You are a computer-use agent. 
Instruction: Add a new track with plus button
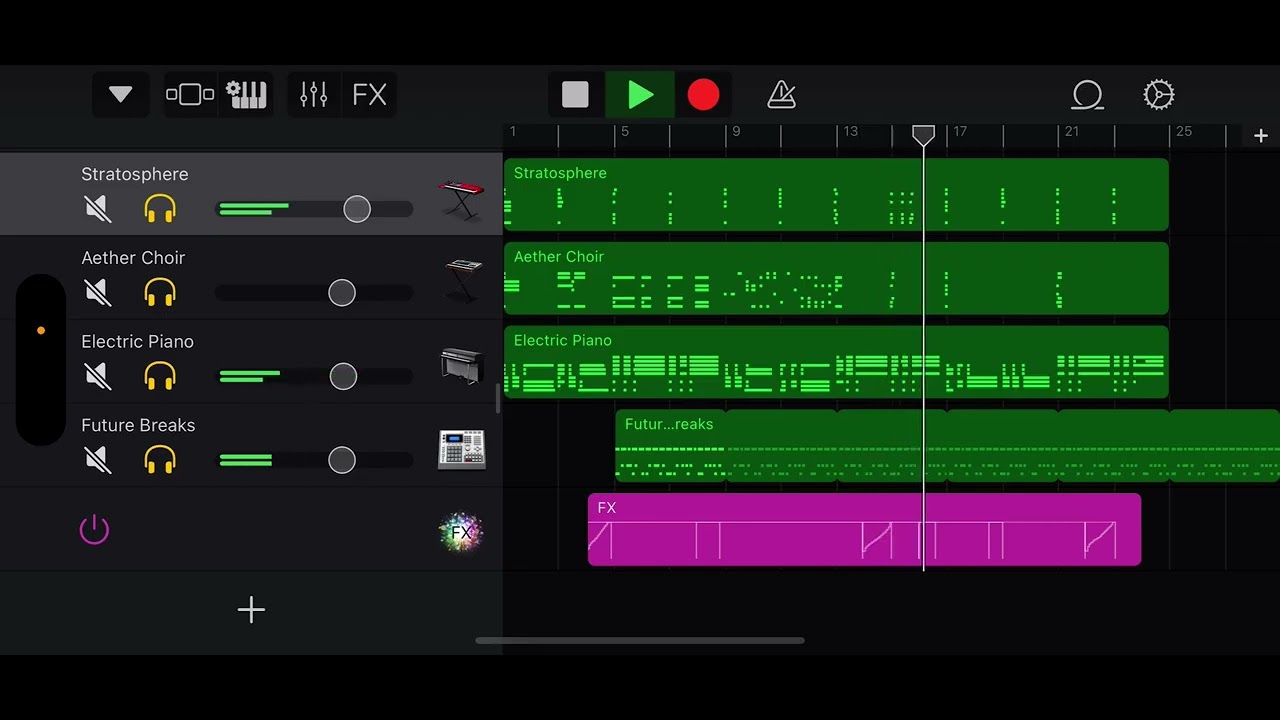(x=251, y=610)
